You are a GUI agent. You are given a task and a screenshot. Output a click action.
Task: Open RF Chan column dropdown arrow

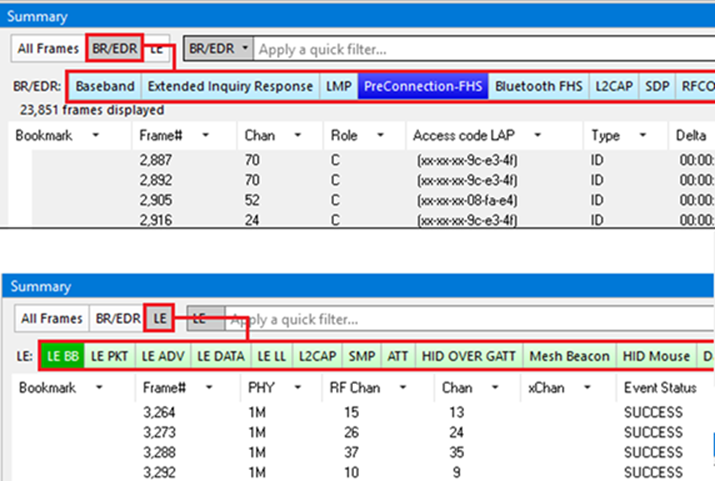click(x=403, y=388)
